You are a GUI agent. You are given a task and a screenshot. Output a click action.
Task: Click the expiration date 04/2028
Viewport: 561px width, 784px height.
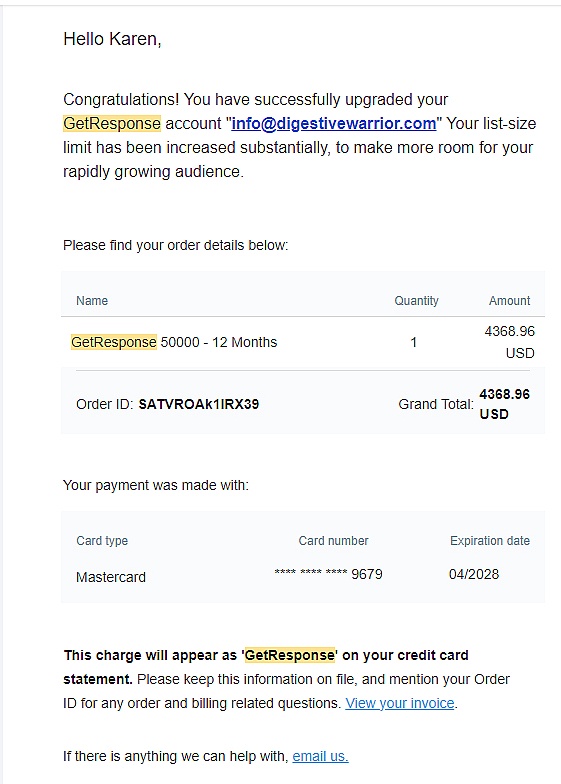click(474, 574)
